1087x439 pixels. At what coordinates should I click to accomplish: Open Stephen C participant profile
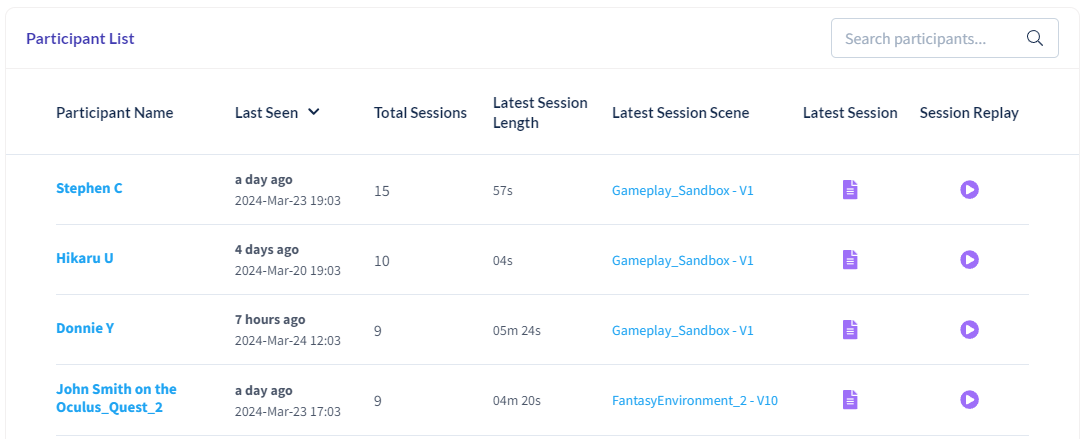[x=89, y=188]
